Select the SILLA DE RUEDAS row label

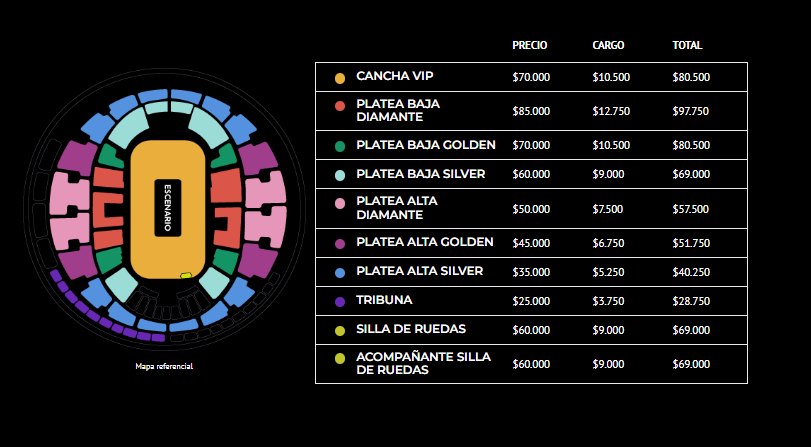(x=411, y=329)
